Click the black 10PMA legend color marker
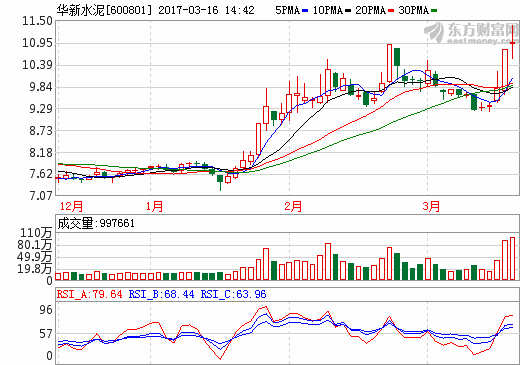 click(348, 11)
